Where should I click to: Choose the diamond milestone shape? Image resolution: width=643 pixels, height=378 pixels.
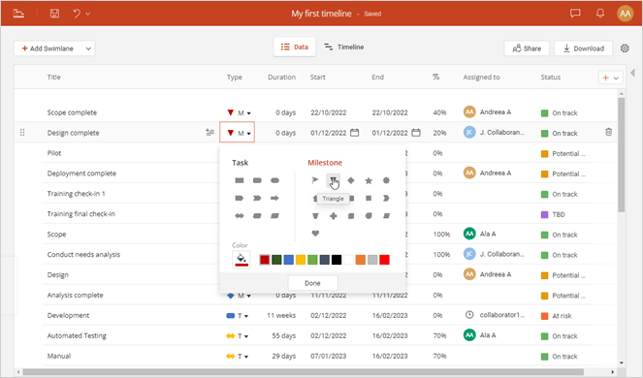point(351,180)
